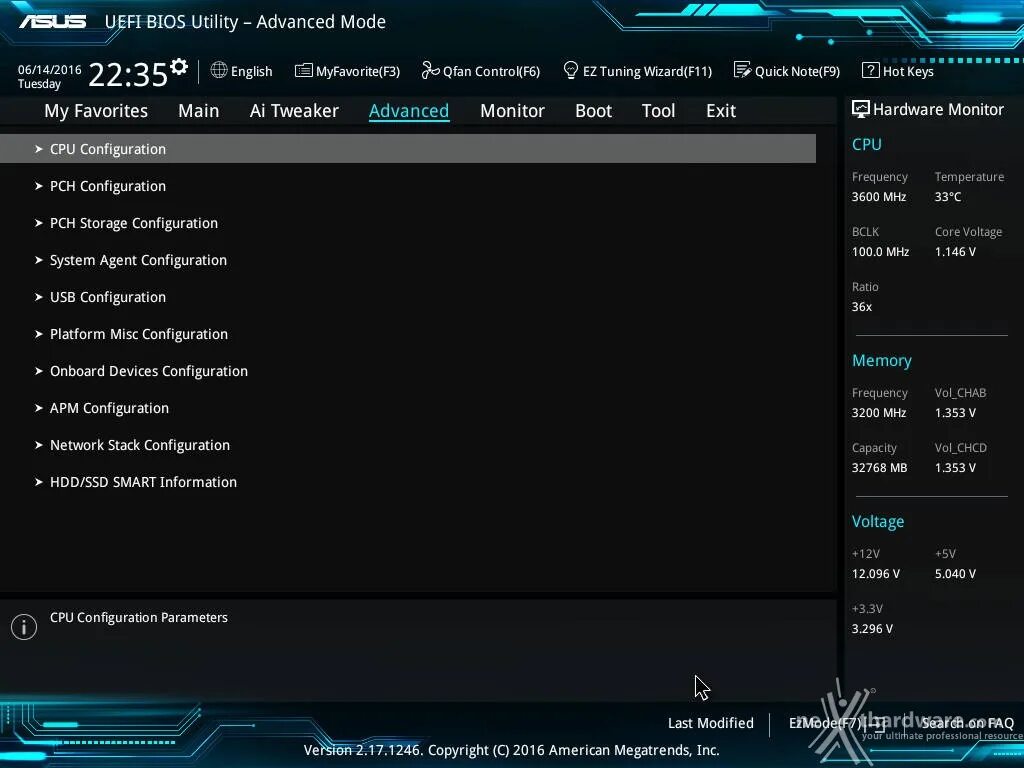1024x768 pixels.
Task: Click the globe language icon
Action: 219,70
